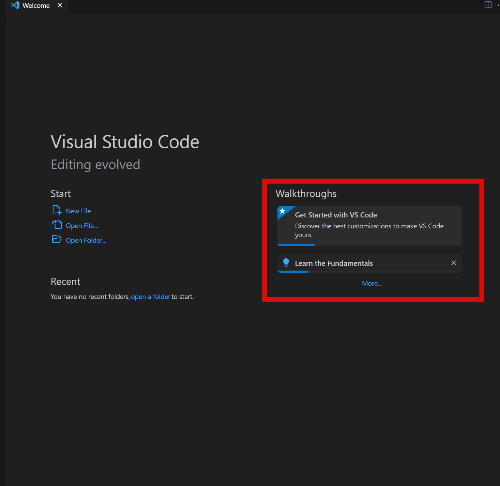Split the editor using the top-right layout icon
Screen dimensions: 500x486
tap(488, 5)
